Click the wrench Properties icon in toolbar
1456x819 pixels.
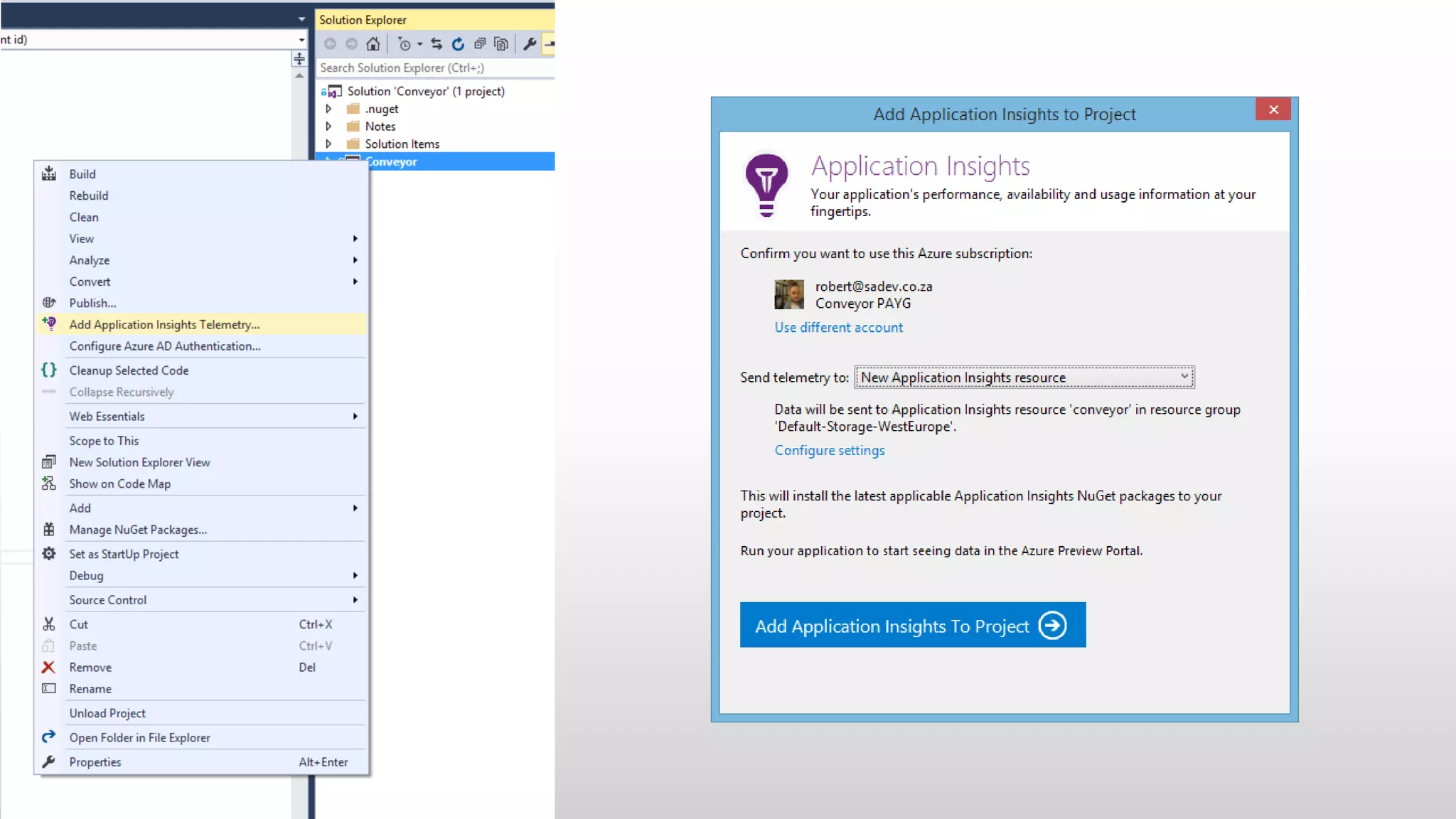[x=530, y=44]
